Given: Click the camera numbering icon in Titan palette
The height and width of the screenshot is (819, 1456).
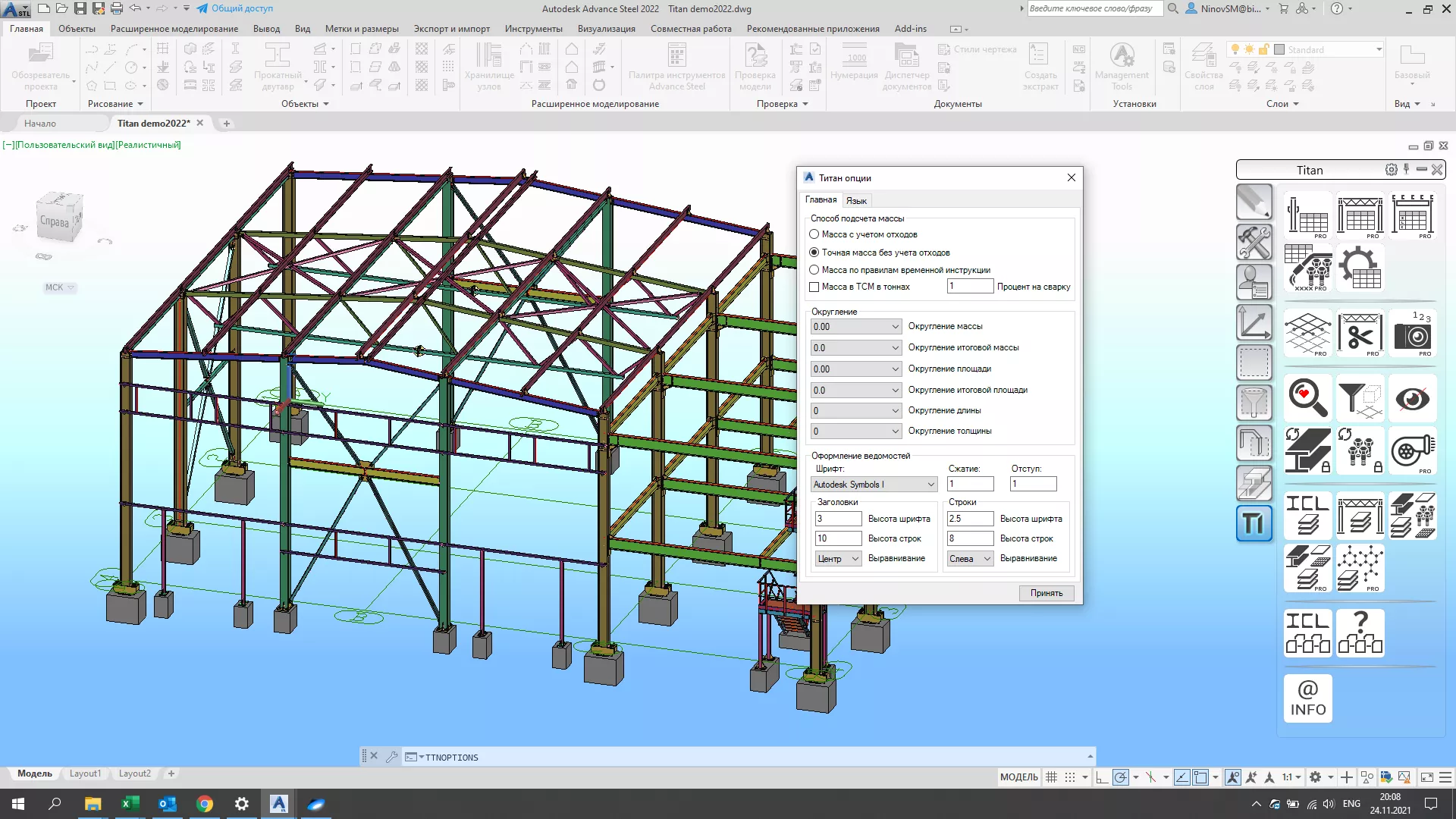Looking at the screenshot, I should click(x=1412, y=334).
